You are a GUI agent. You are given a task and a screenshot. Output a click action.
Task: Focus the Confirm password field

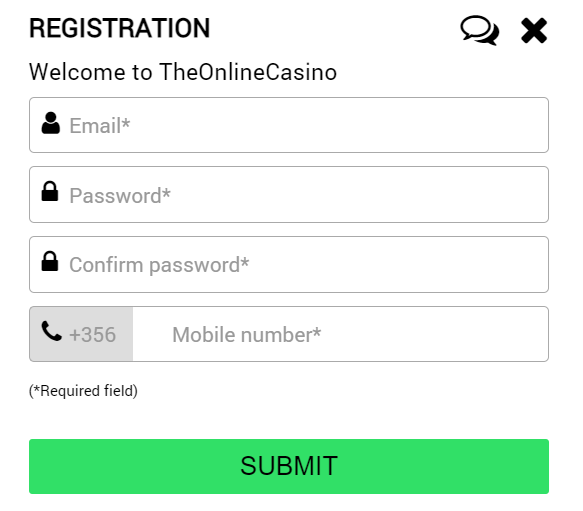289,264
